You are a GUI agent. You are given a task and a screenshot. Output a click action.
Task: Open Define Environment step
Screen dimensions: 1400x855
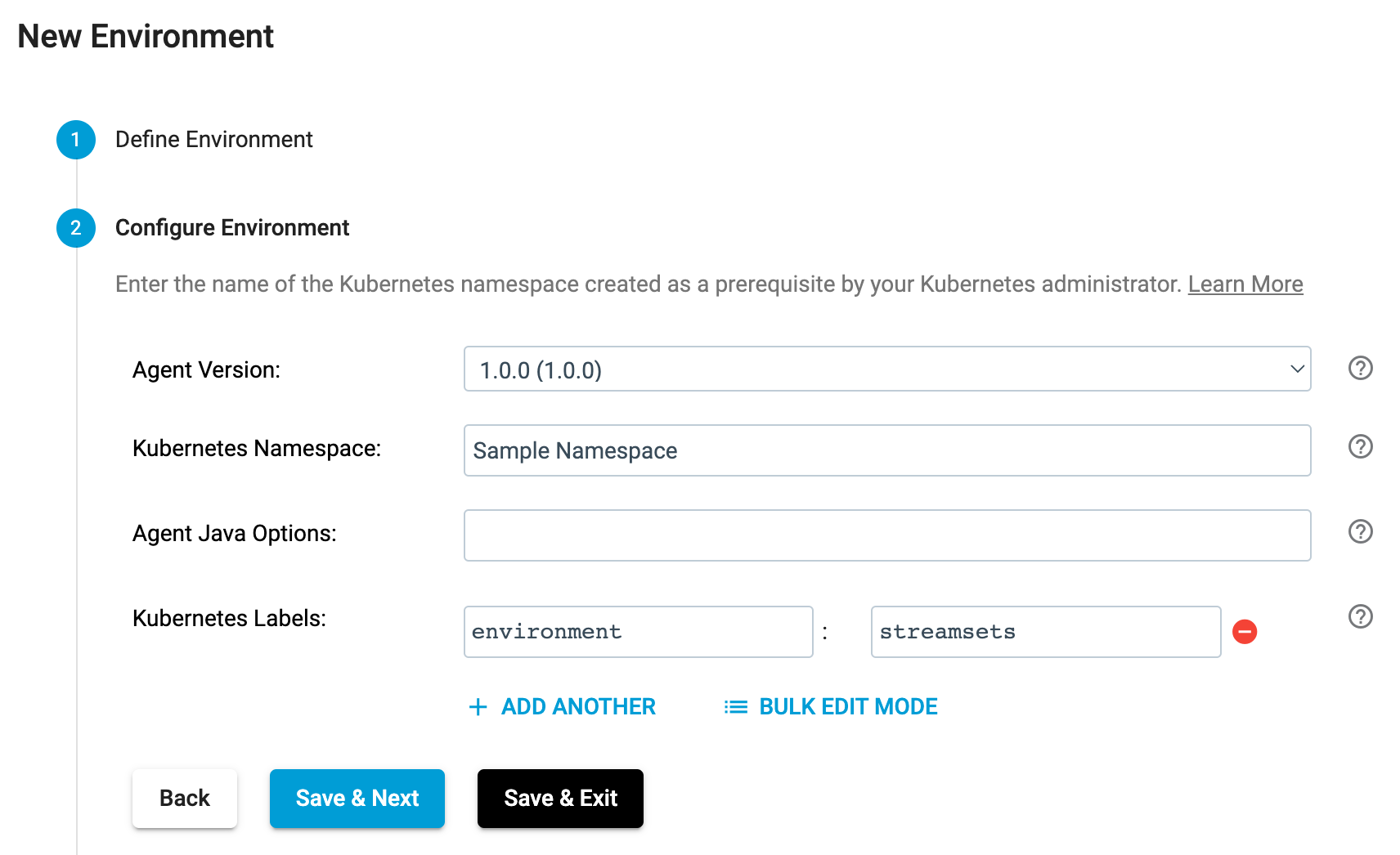pyautogui.click(x=214, y=140)
